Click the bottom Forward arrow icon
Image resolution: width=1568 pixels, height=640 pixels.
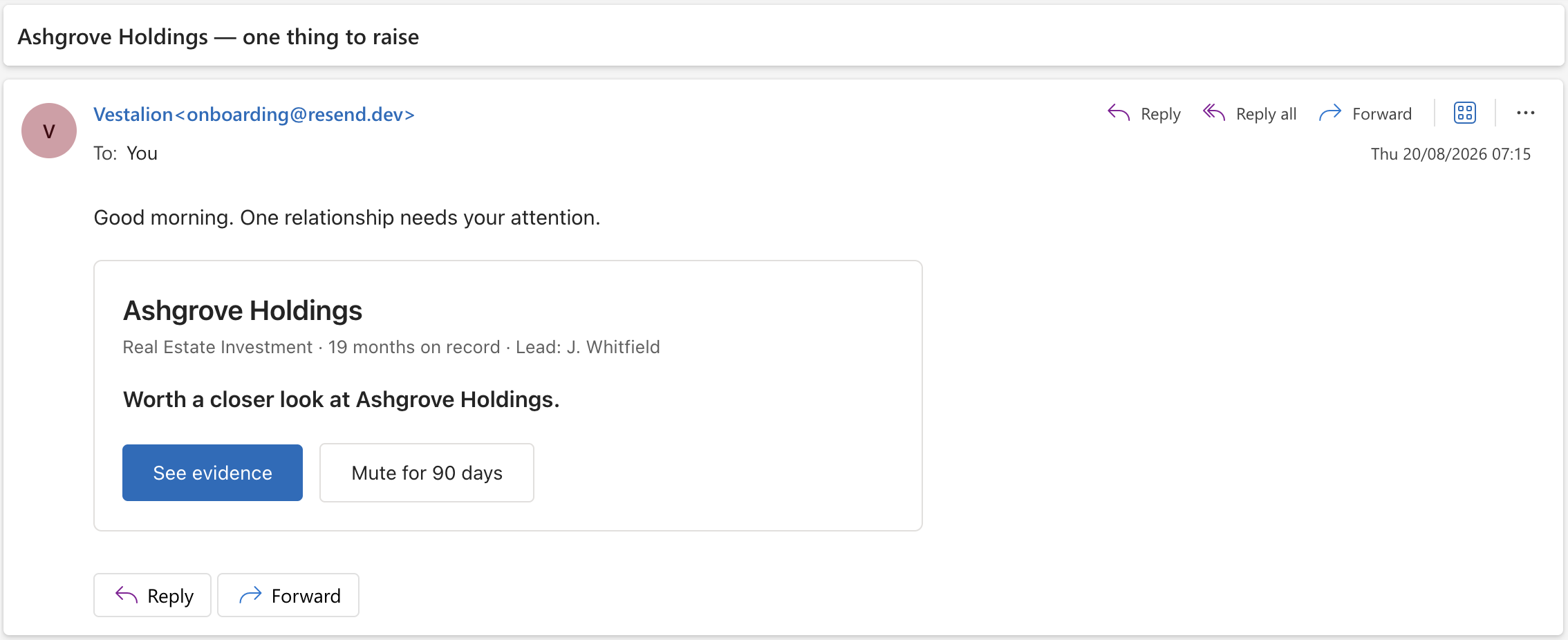250,595
